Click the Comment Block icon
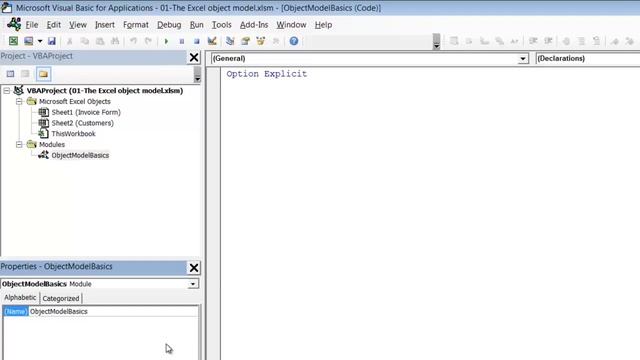The image size is (640, 360). (x=582, y=41)
